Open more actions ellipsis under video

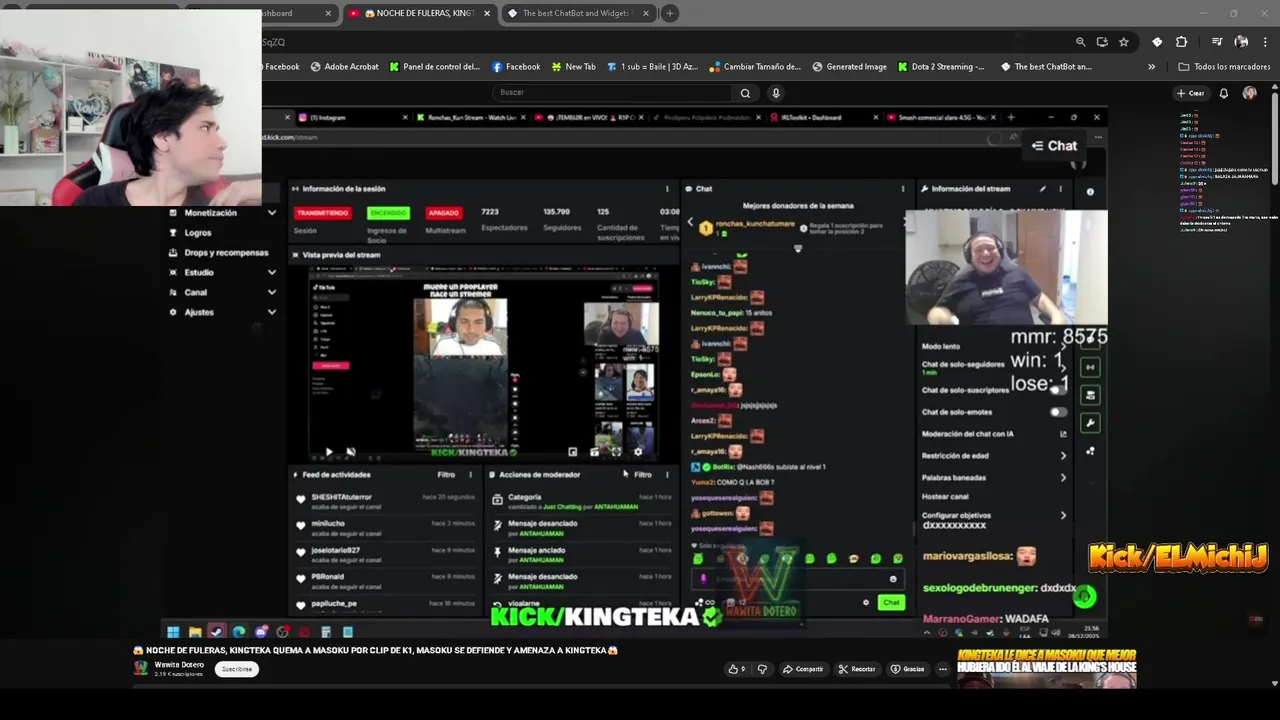click(x=942, y=669)
